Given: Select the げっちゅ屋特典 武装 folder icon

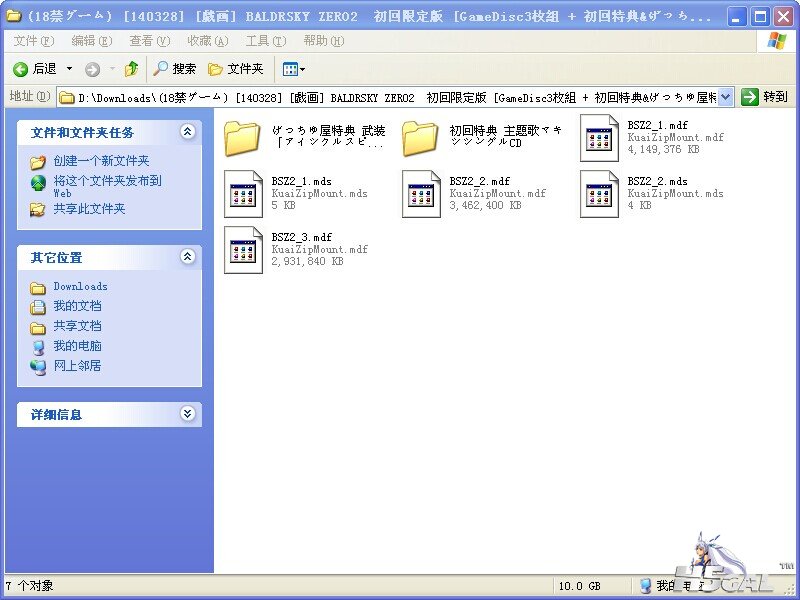Looking at the screenshot, I should tap(243, 138).
